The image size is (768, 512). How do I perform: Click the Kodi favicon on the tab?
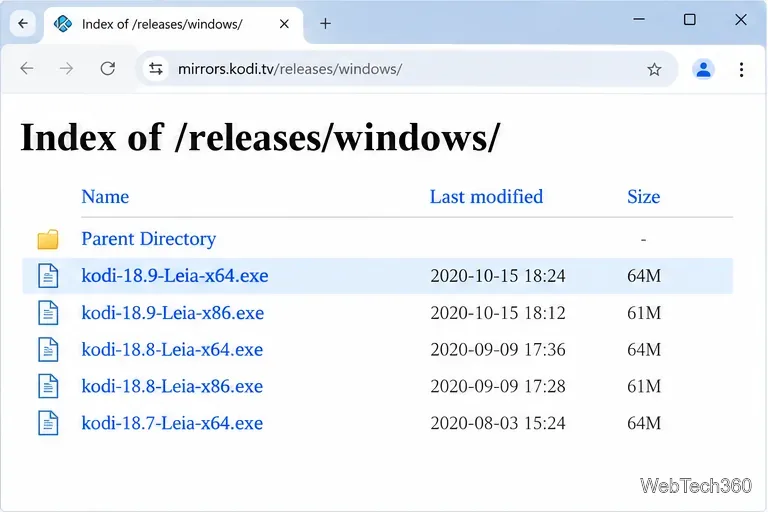(63, 24)
